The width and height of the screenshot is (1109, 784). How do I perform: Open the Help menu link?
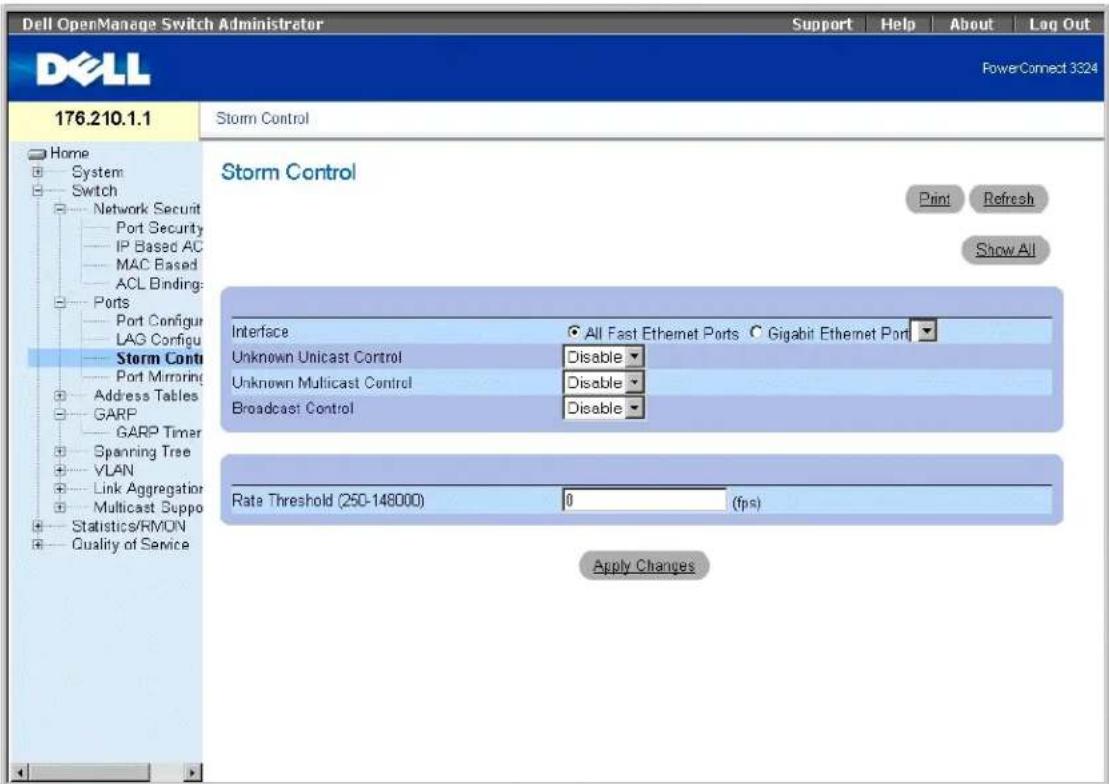898,24
